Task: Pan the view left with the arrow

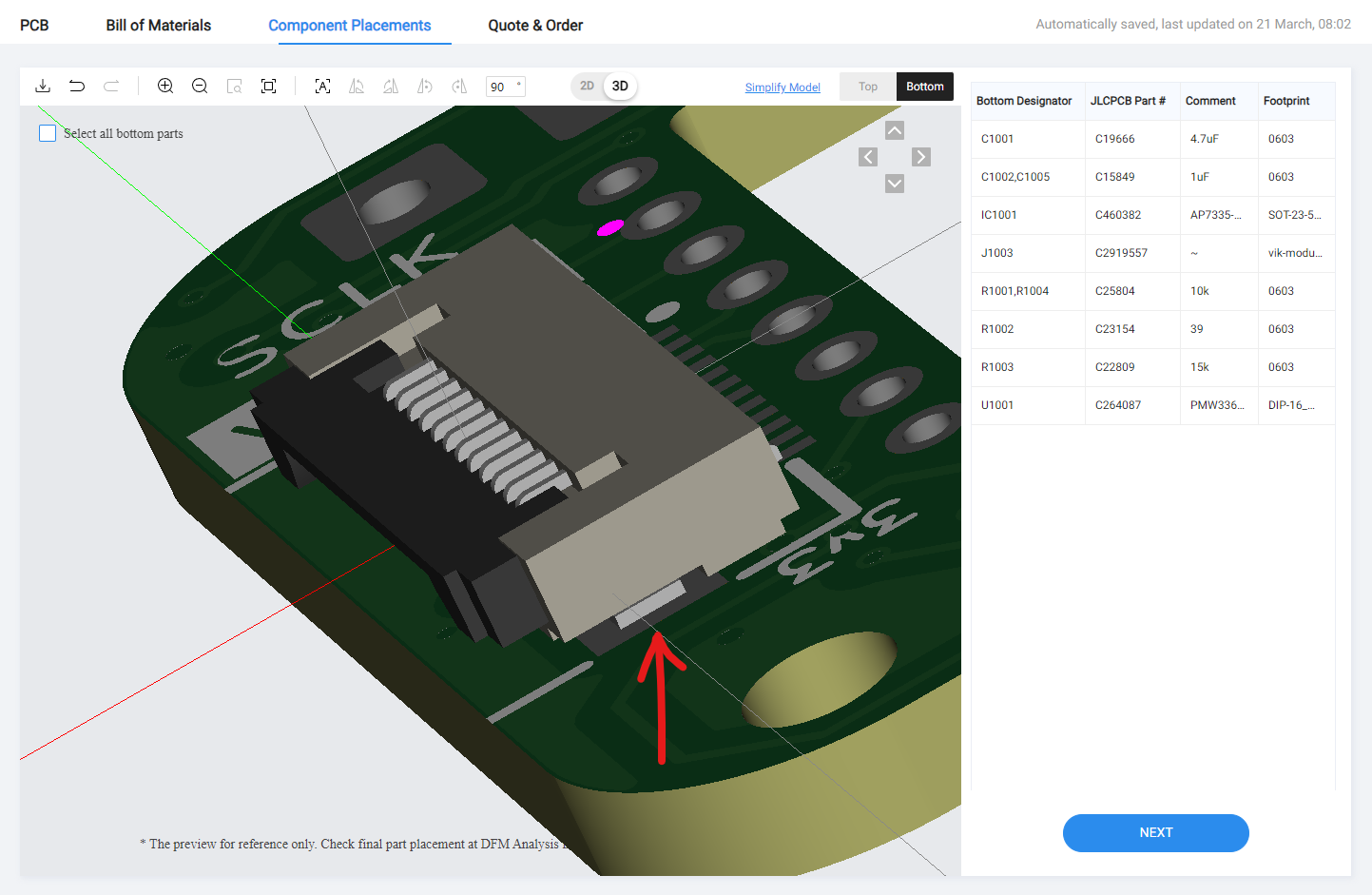Action: pos(868,157)
